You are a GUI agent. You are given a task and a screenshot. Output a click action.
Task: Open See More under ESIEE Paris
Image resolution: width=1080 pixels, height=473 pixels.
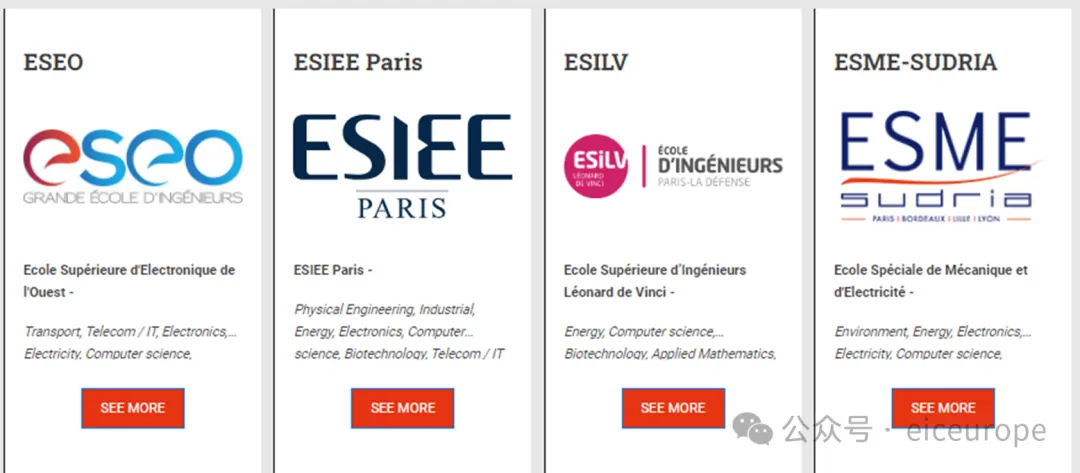[x=402, y=408]
